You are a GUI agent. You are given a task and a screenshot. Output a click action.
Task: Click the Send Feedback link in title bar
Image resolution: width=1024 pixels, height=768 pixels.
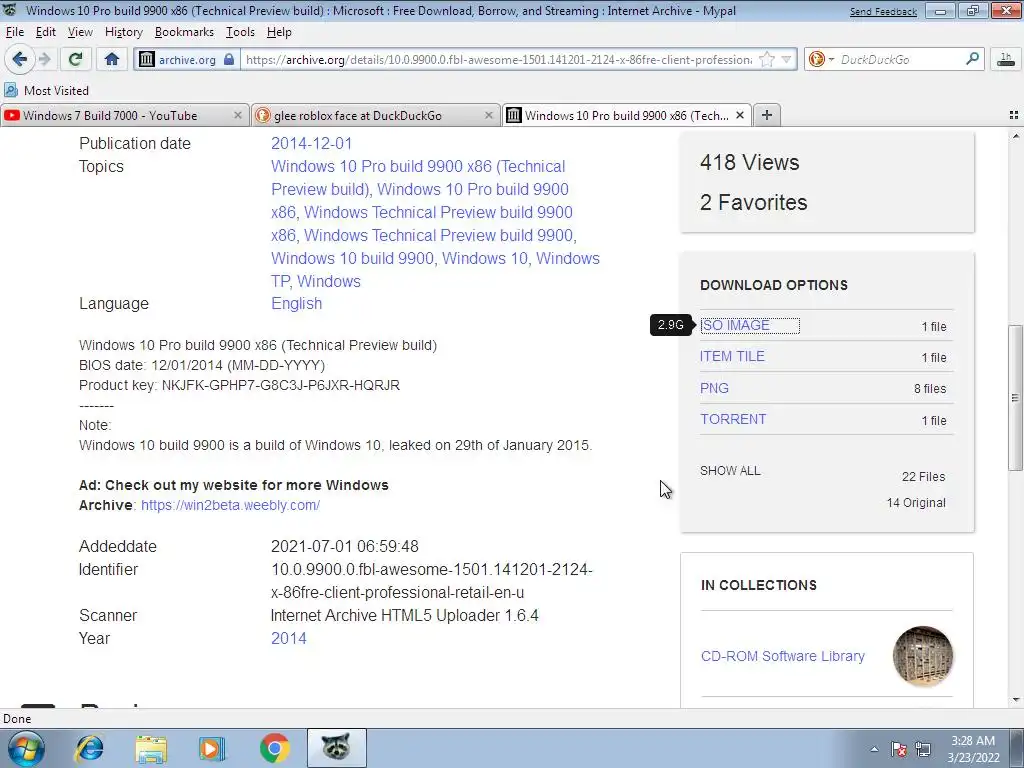coord(883,11)
